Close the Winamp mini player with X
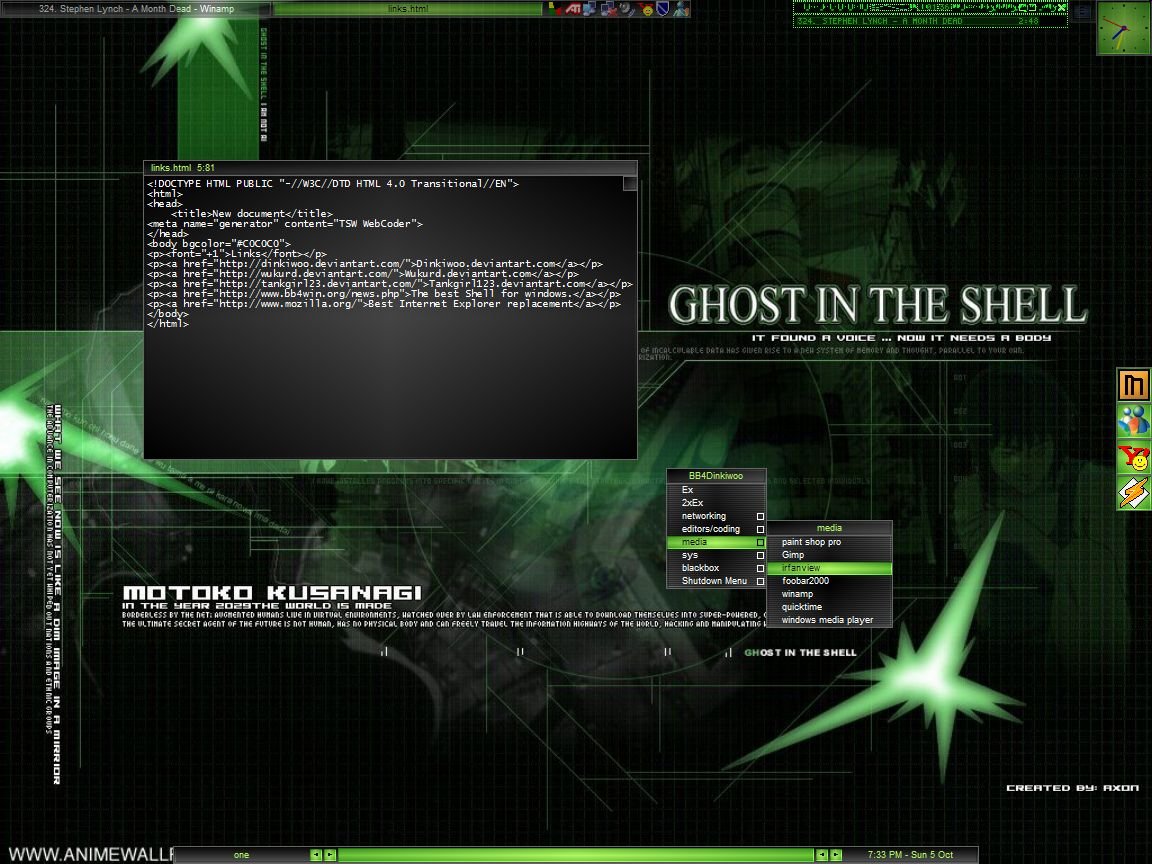 (x=1062, y=7)
